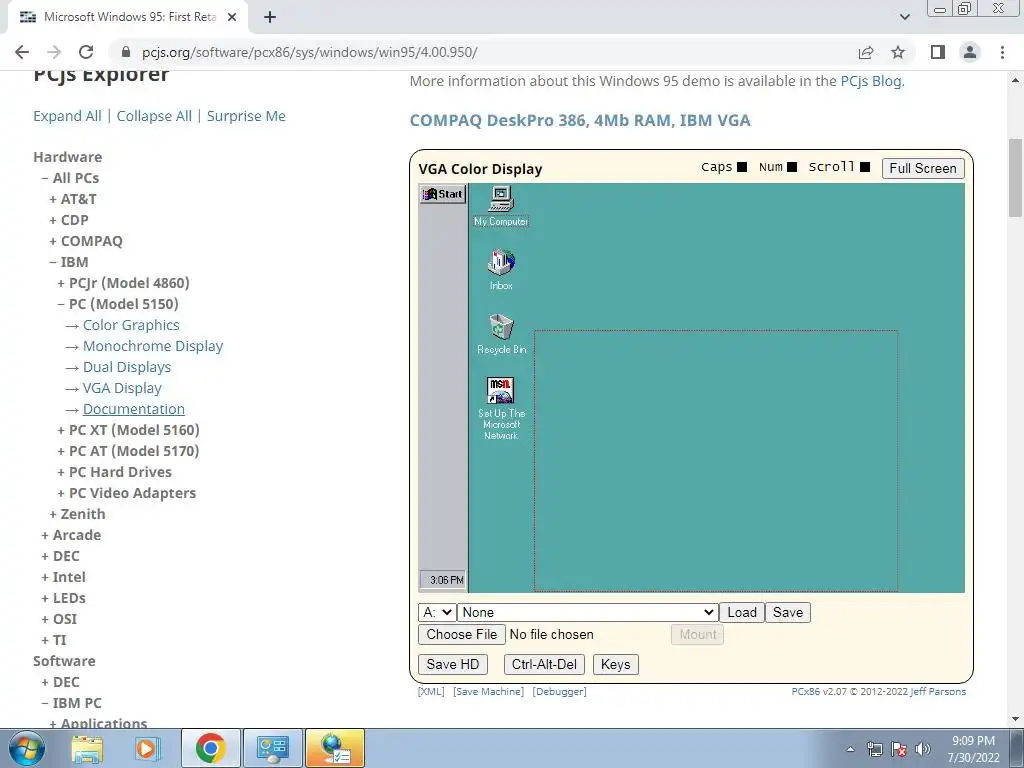Open the volume speaker tray icon

point(923,749)
